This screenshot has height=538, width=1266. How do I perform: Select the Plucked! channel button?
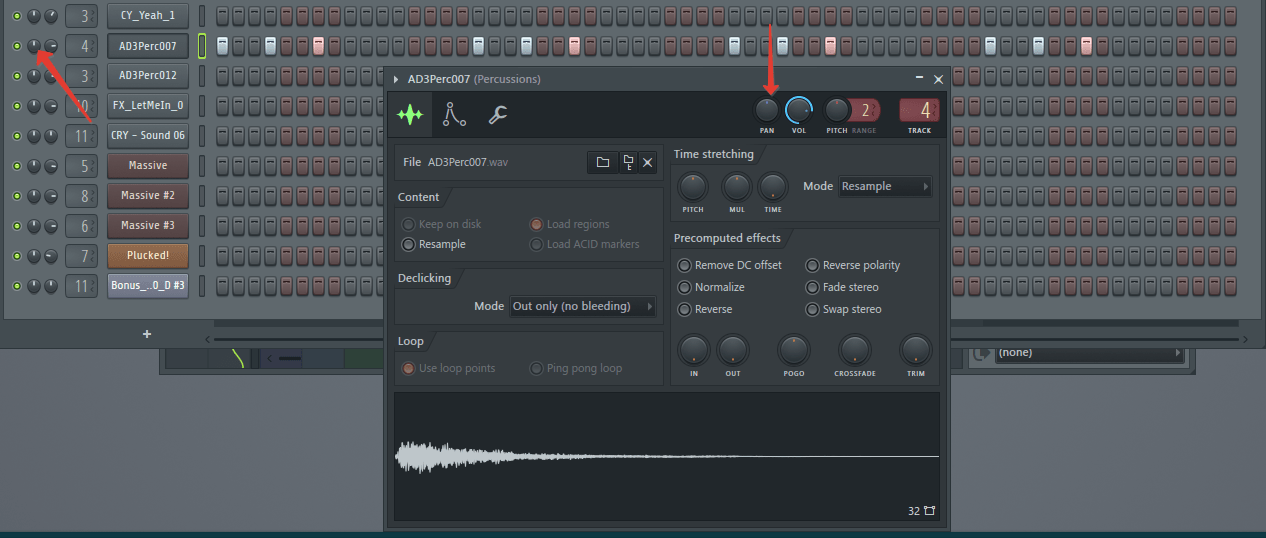[148, 255]
